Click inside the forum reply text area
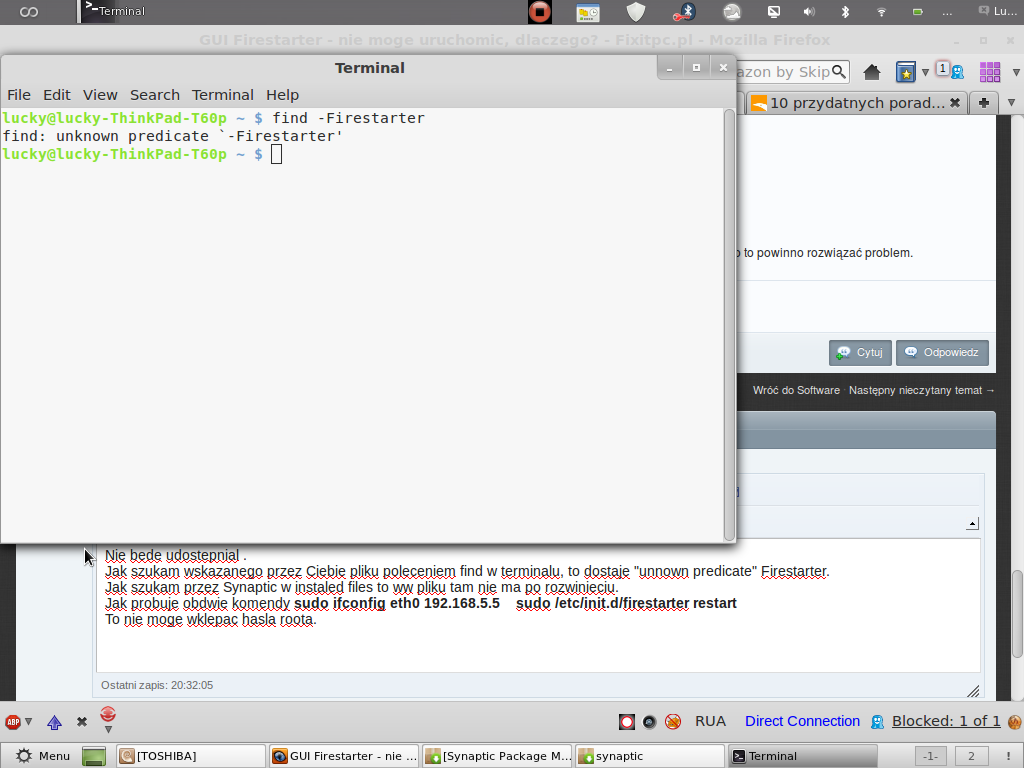This screenshot has width=1024, height=768. click(x=538, y=605)
